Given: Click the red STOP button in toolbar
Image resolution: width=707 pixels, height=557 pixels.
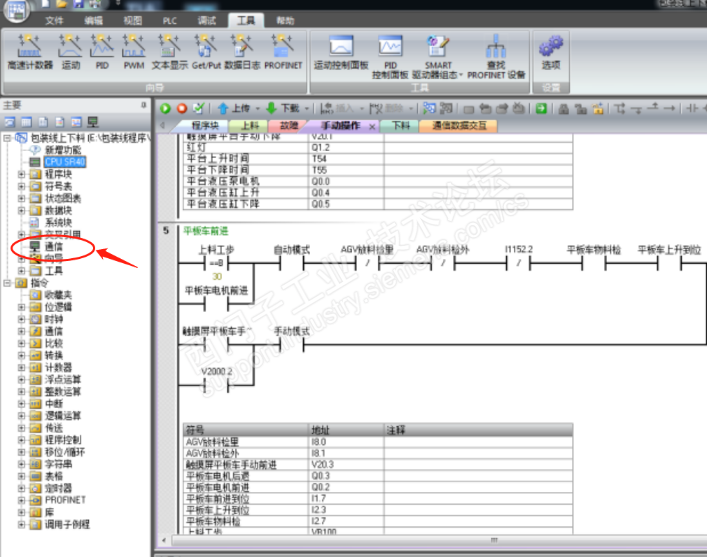Looking at the screenshot, I should tap(182, 108).
